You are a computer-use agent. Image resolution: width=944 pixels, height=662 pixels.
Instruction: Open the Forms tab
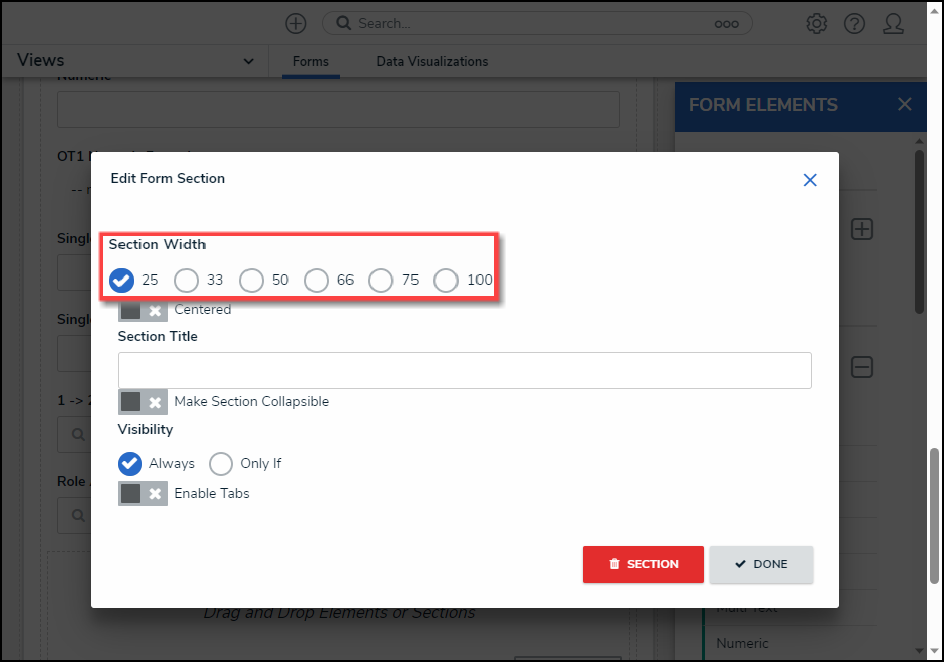[311, 62]
